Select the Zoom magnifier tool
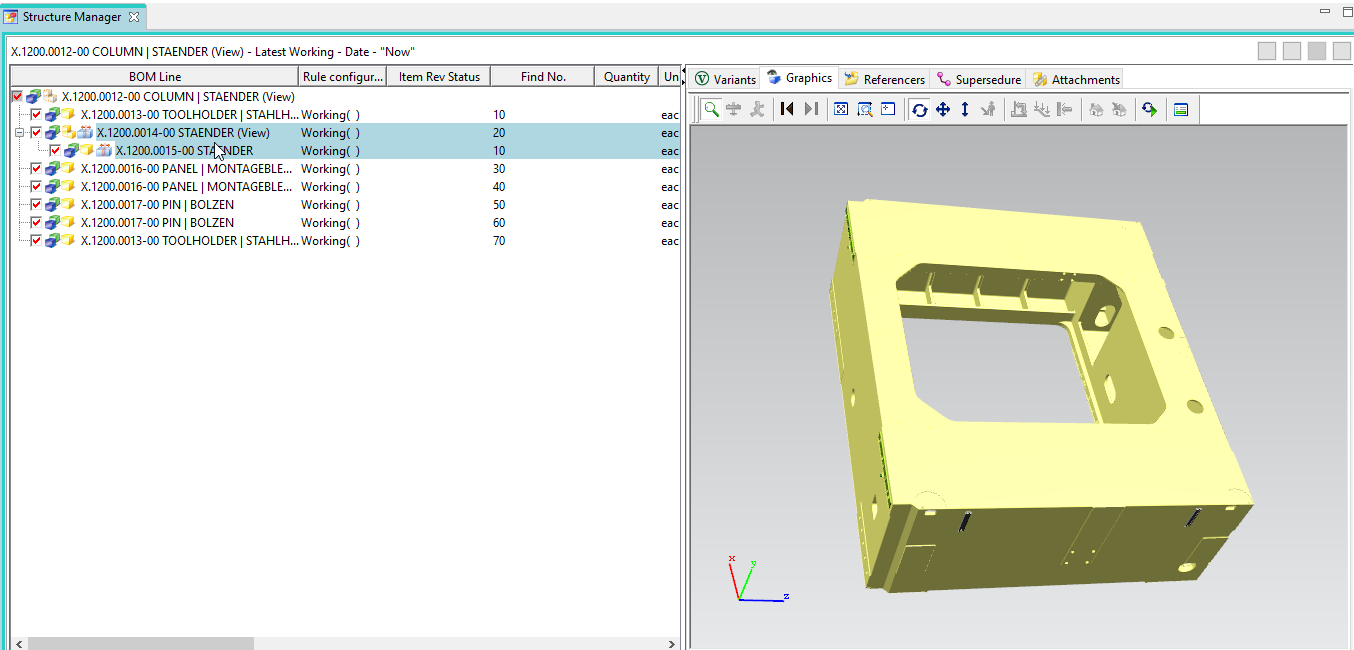Viewport: 1354px width, 650px height. pos(711,110)
